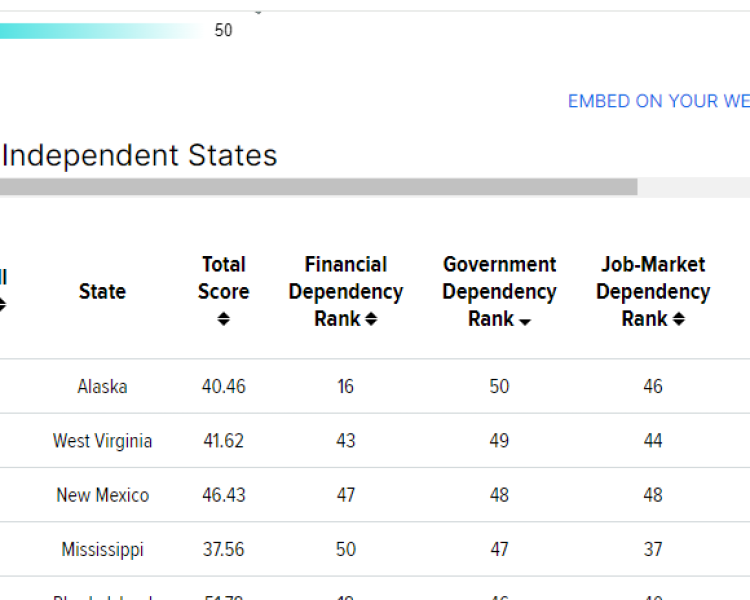Click the legend label 50
Image resolution: width=750 pixels, height=600 pixels.
pyautogui.click(x=223, y=31)
